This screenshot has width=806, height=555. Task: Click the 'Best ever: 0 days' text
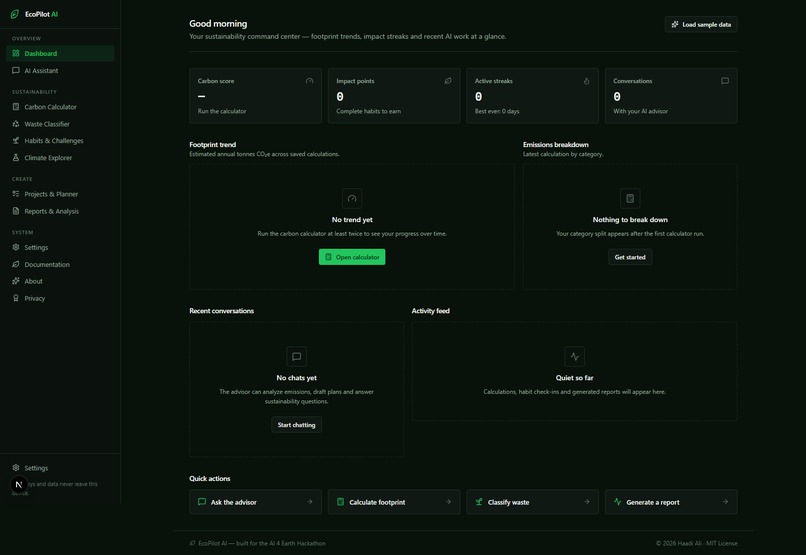(497, 112)
